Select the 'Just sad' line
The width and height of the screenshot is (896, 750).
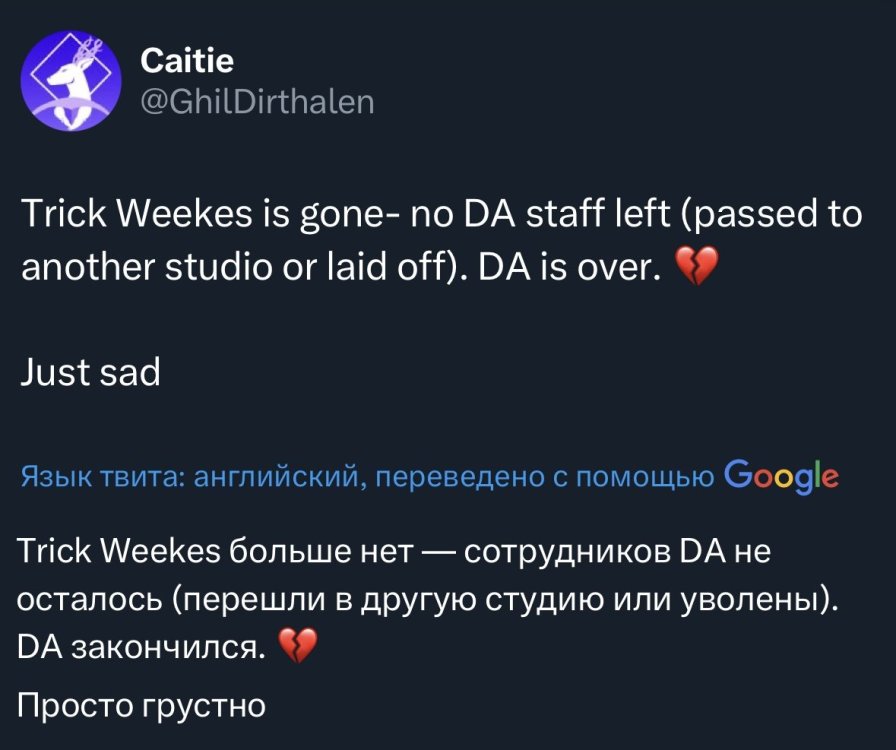pyautogui.click(x=89, y=372)
